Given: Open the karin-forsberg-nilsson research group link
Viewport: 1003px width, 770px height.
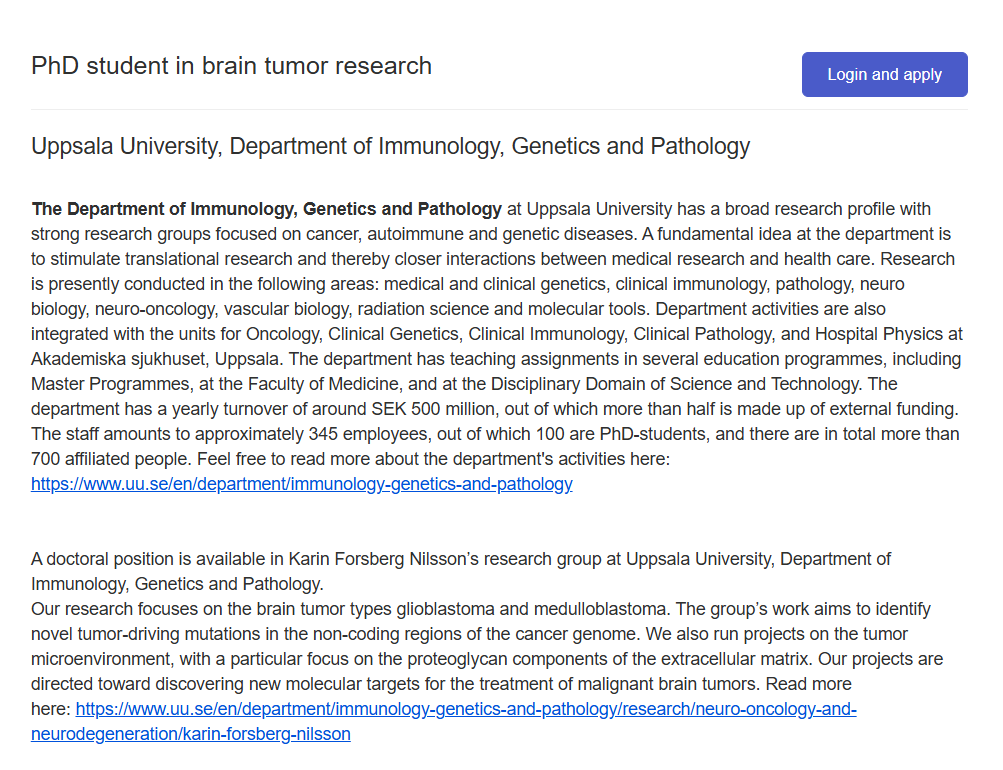Looking at the screenshot, I should 443,721.
